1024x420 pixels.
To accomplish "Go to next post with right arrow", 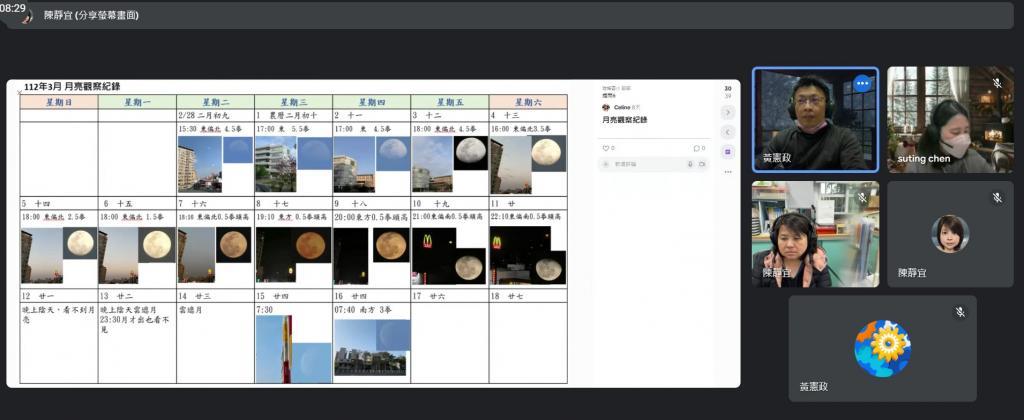I will tap(728, 114).
